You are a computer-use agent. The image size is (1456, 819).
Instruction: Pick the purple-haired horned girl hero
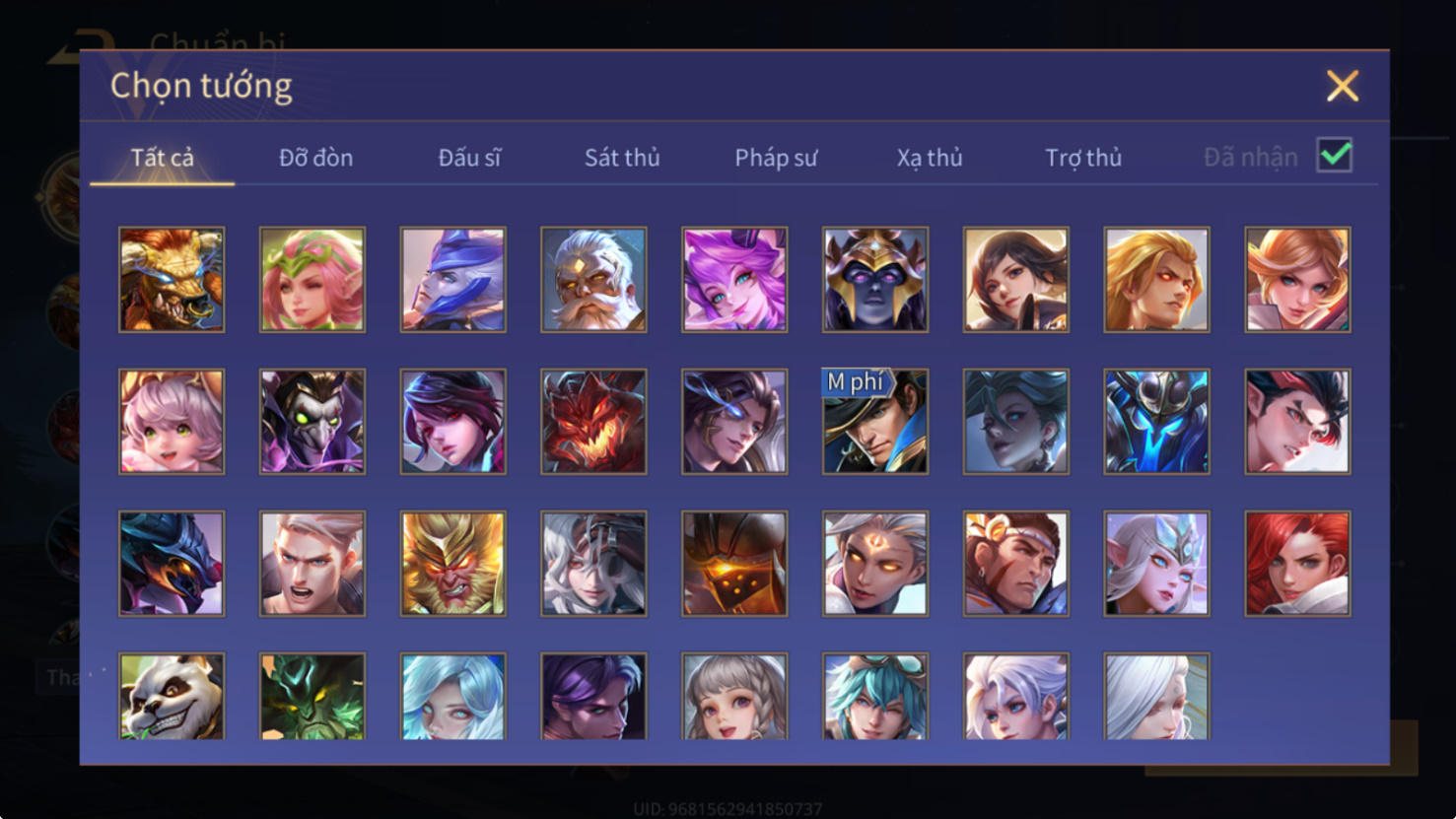point(734,280)
